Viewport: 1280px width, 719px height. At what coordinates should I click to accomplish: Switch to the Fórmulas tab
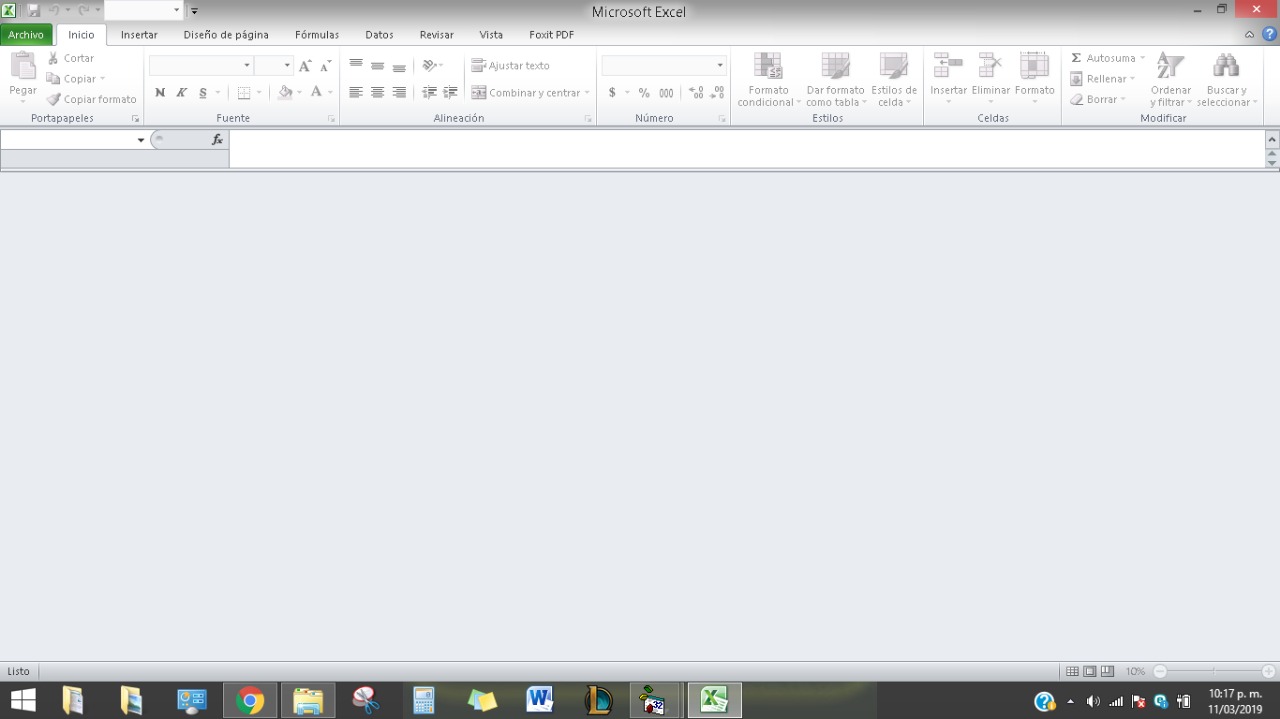[317, 35]
